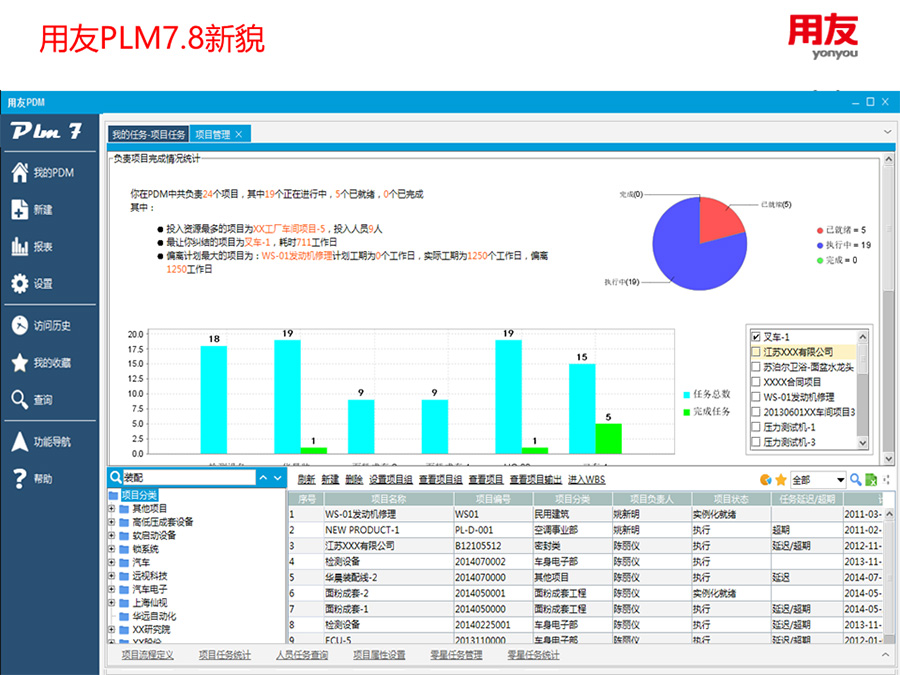Uncheck the 叉车-1 checkbox

(756, 337)
